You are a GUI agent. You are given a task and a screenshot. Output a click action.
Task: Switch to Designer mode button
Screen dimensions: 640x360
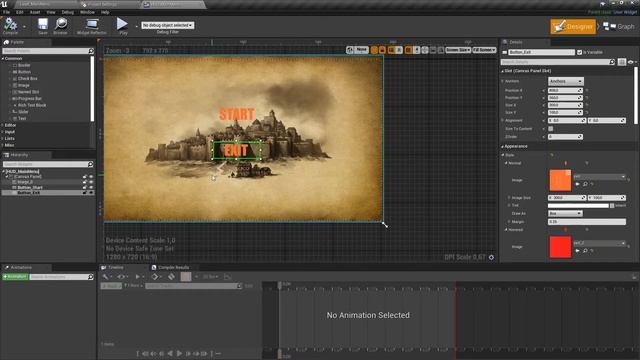click(573, 27)
